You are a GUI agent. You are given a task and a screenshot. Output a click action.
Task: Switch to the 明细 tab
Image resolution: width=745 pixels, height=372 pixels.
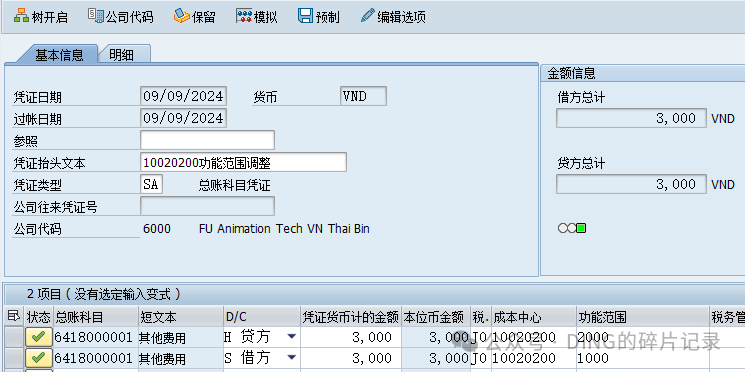tap(122, 55)
